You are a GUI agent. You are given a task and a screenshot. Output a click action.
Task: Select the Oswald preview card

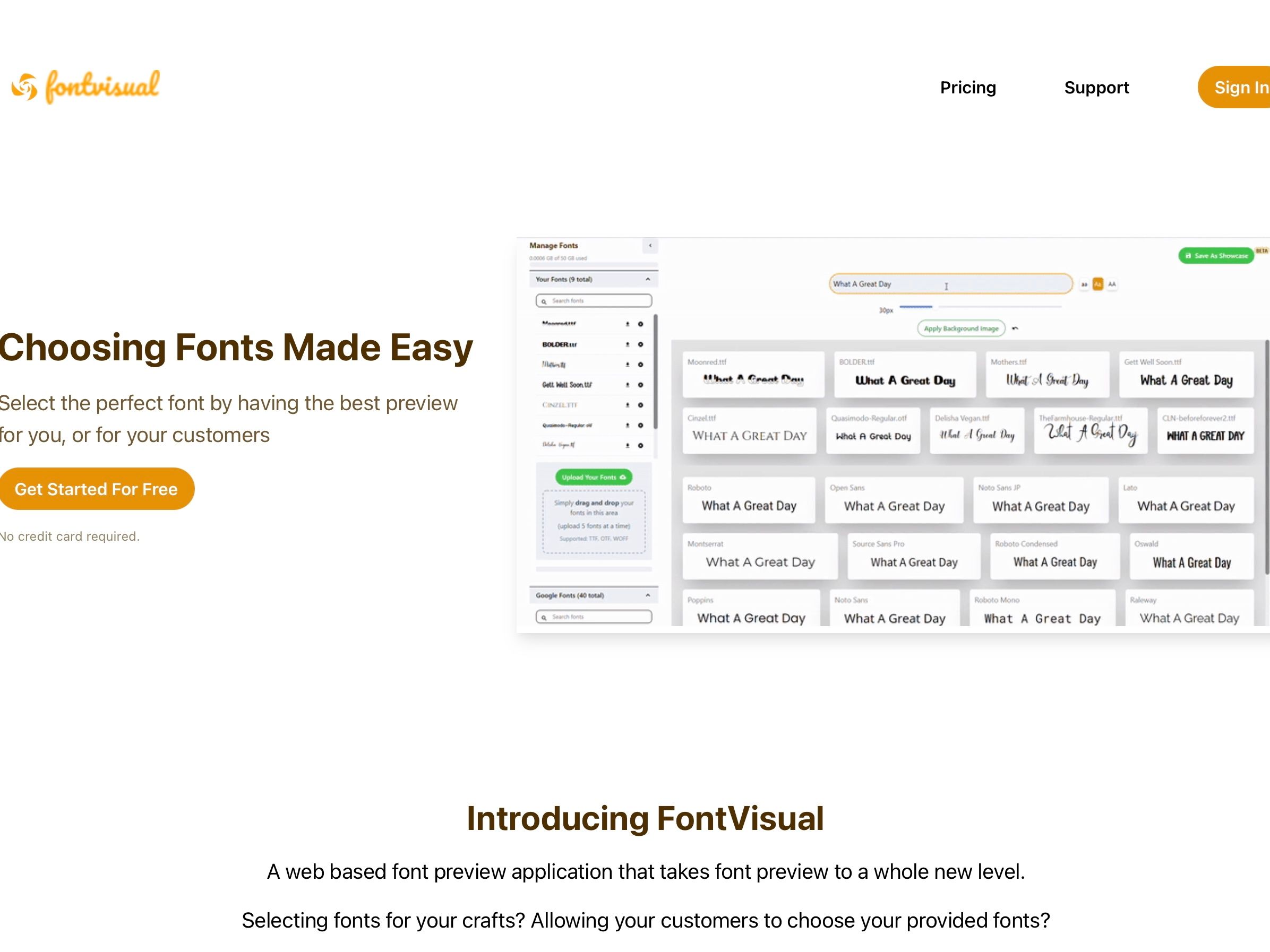(x=1192, y=557)
